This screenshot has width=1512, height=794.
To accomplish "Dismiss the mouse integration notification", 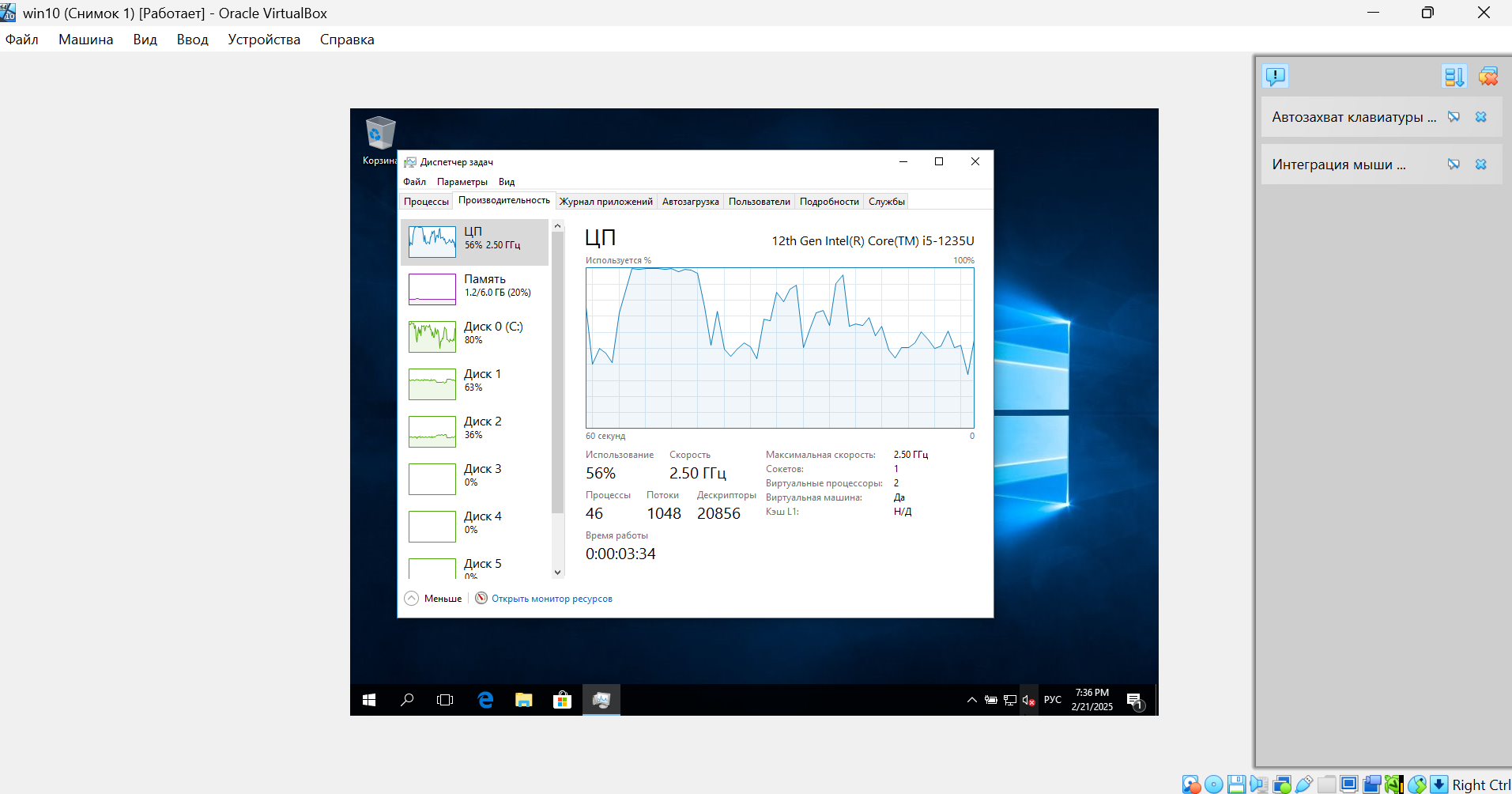I will (x=1481, y=164).
